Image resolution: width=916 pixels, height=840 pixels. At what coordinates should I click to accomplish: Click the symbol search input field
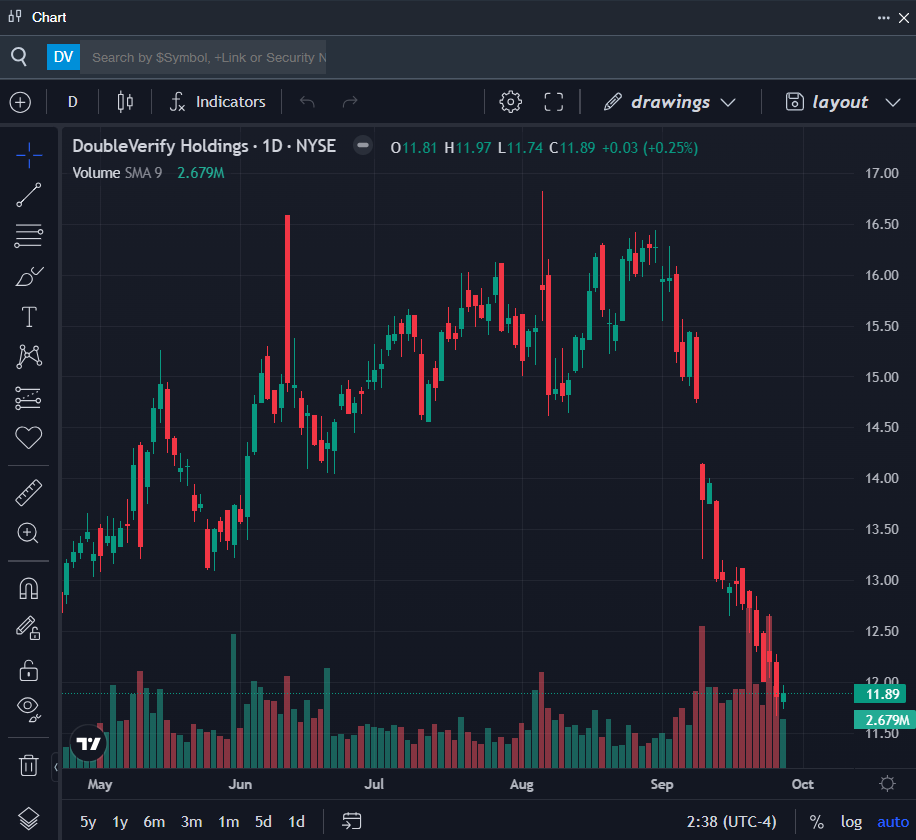pyautogui.click(x=204, y=57)
